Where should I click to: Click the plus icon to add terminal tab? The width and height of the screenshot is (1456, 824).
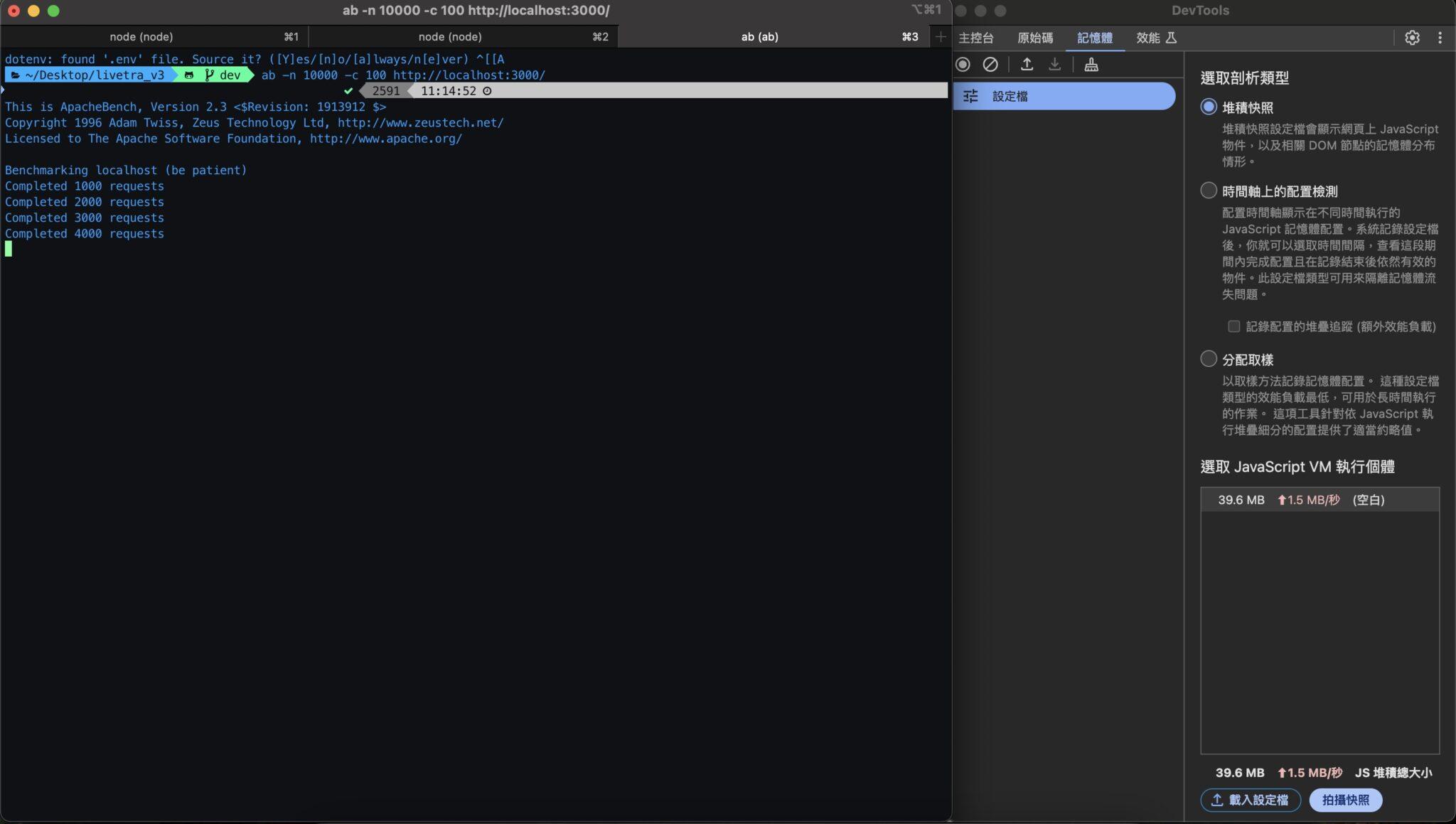(940, 37)
